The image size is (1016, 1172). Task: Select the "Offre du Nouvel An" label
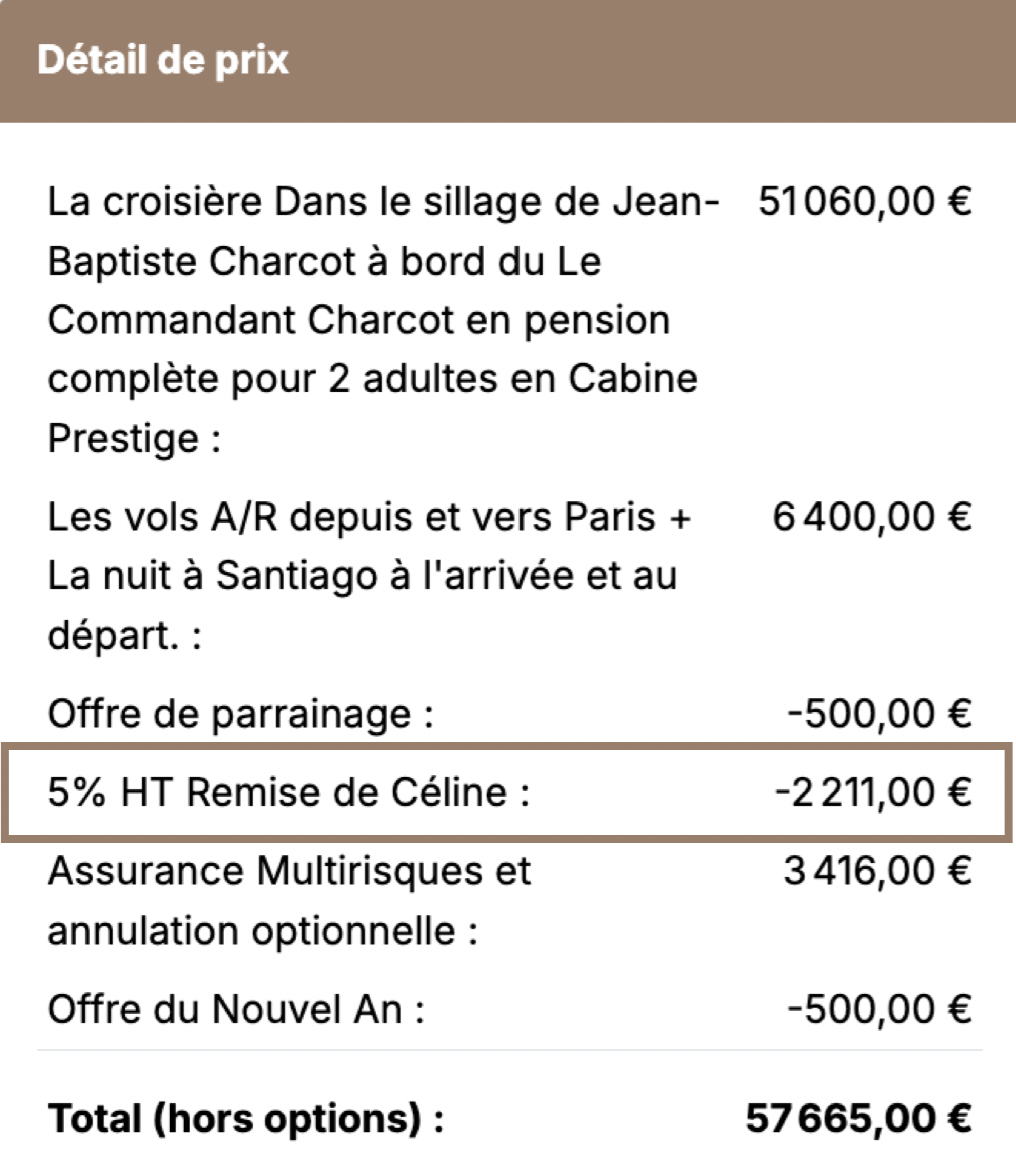(236, 1009)
